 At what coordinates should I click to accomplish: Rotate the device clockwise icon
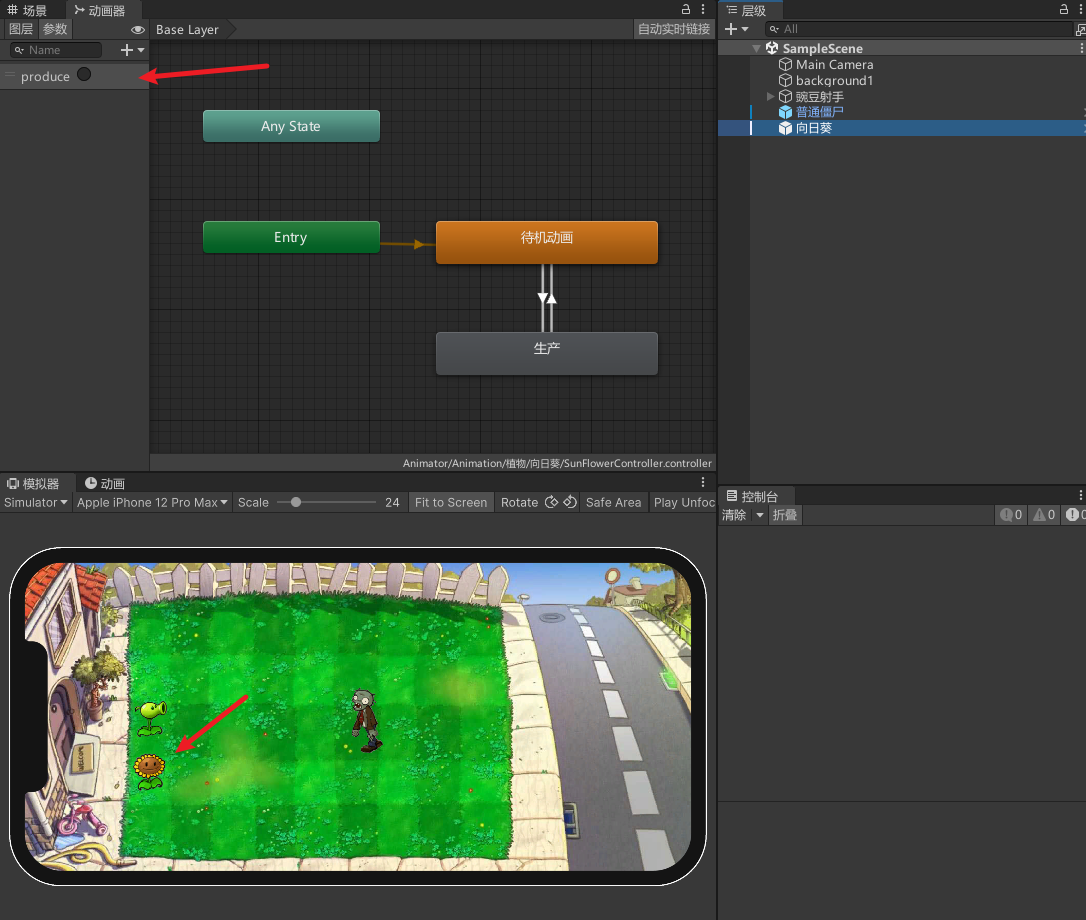tap(569, 502)
